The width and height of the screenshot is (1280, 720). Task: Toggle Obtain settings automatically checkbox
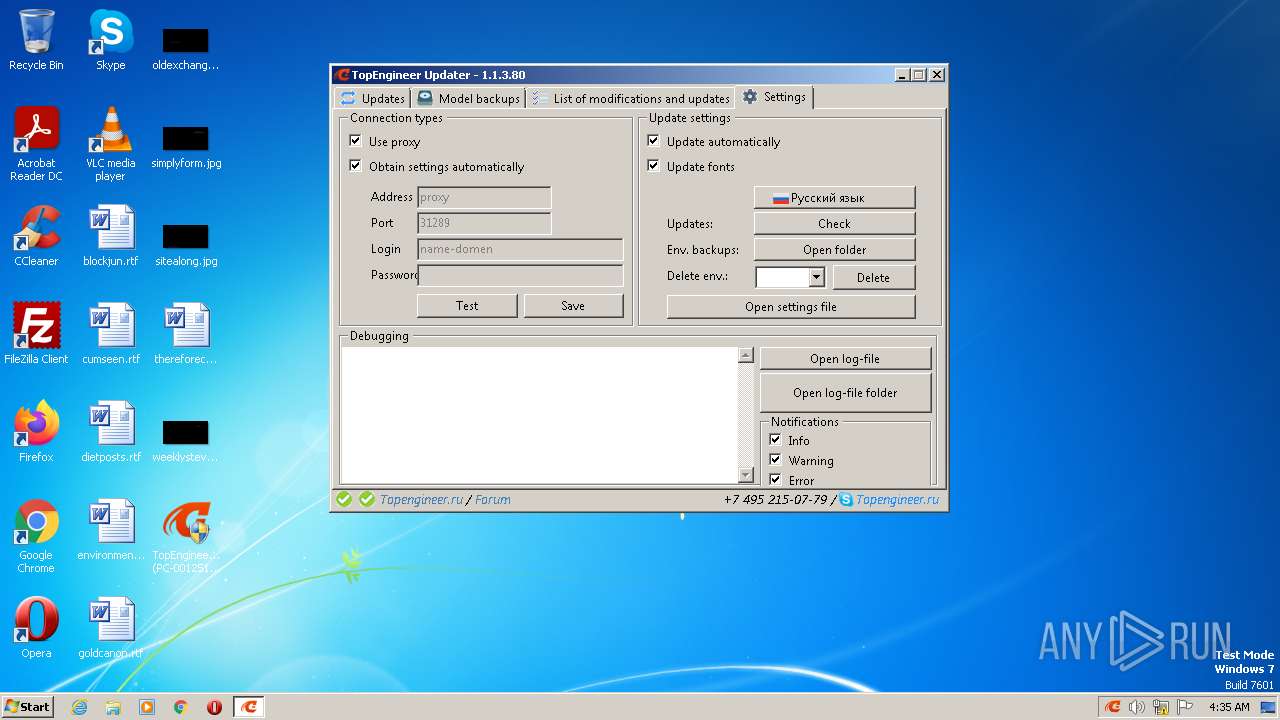(355, 166)
